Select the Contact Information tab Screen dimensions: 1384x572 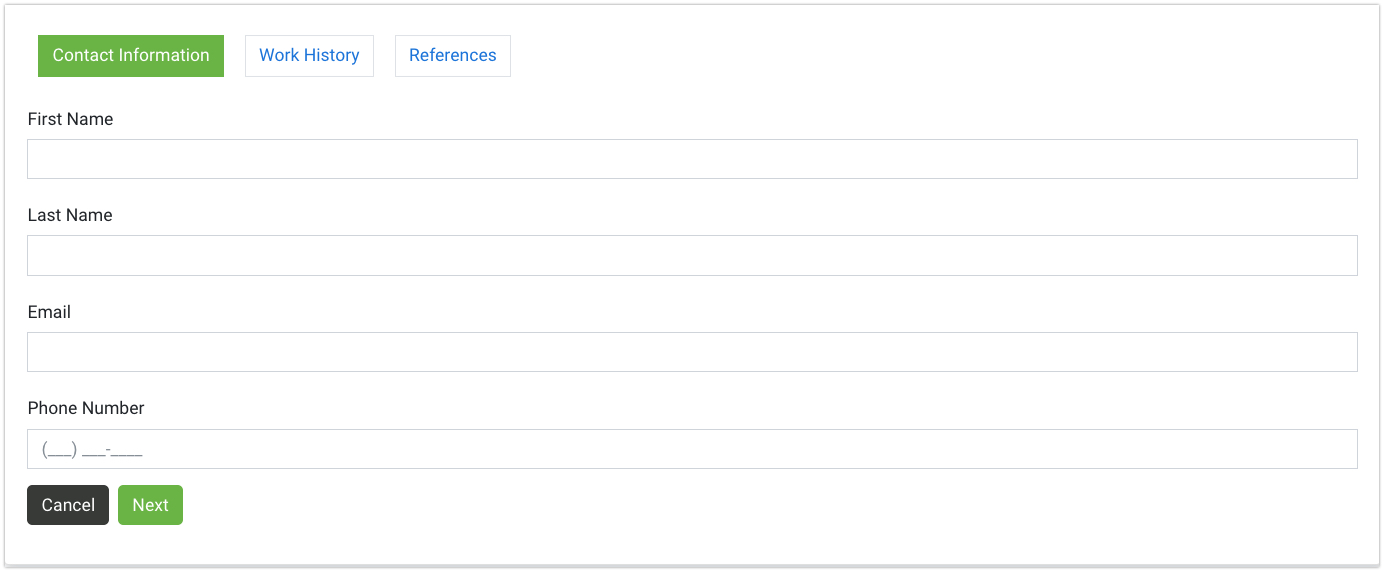coord(131,56)
